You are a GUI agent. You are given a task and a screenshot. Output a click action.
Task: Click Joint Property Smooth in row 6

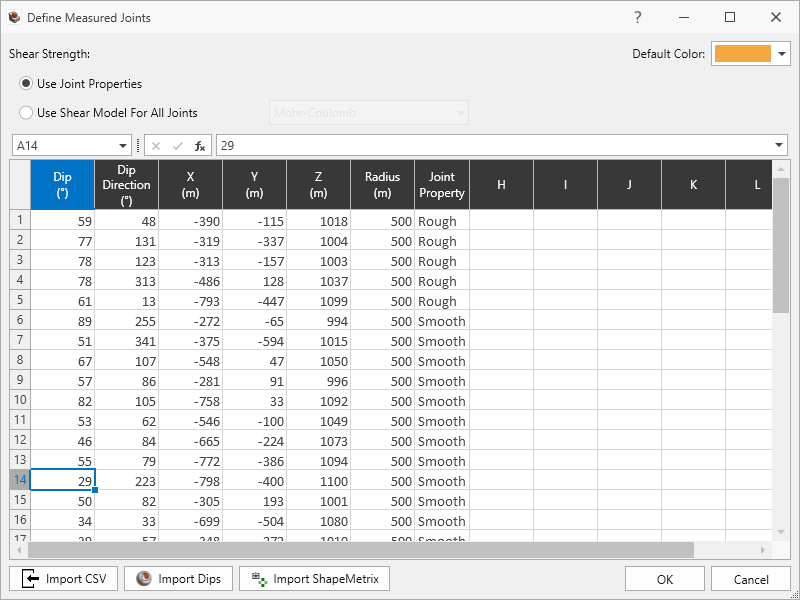click(x=442, y=320)
